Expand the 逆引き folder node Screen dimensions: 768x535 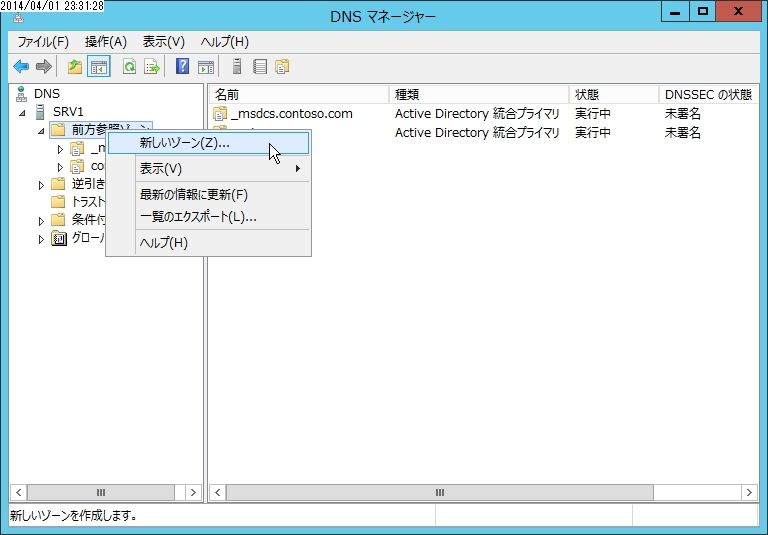coord(41,185)
